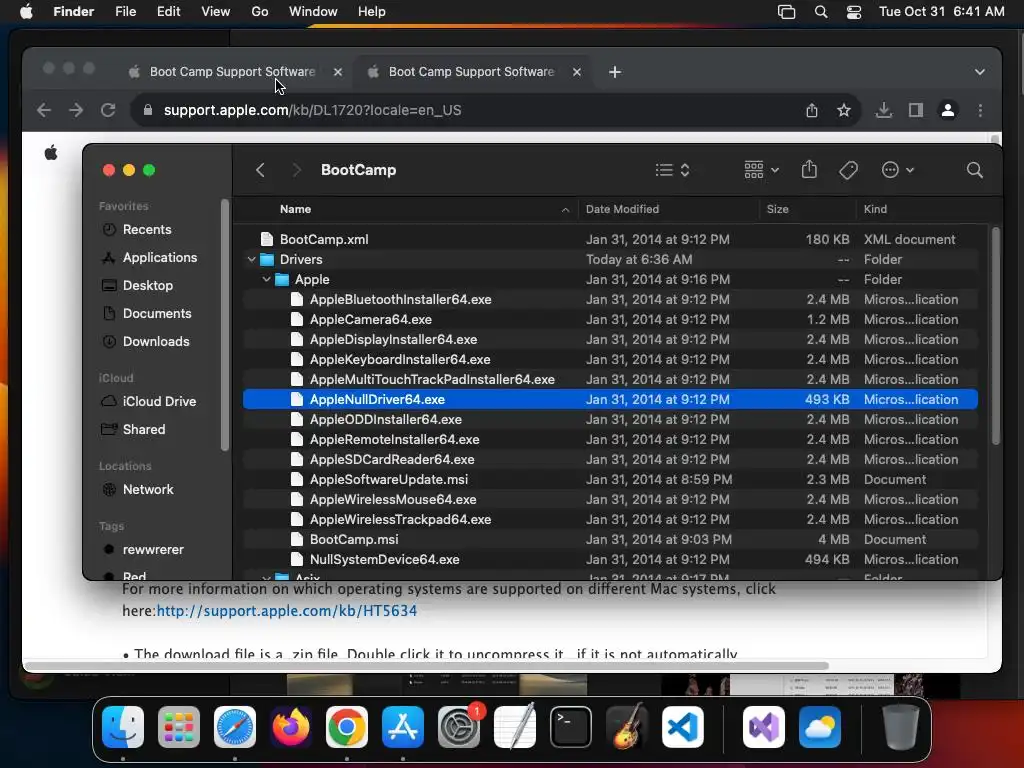Open Chrome downloads icon
Viewport: 1024px width, 768px height.
click(x=884, y=110)
